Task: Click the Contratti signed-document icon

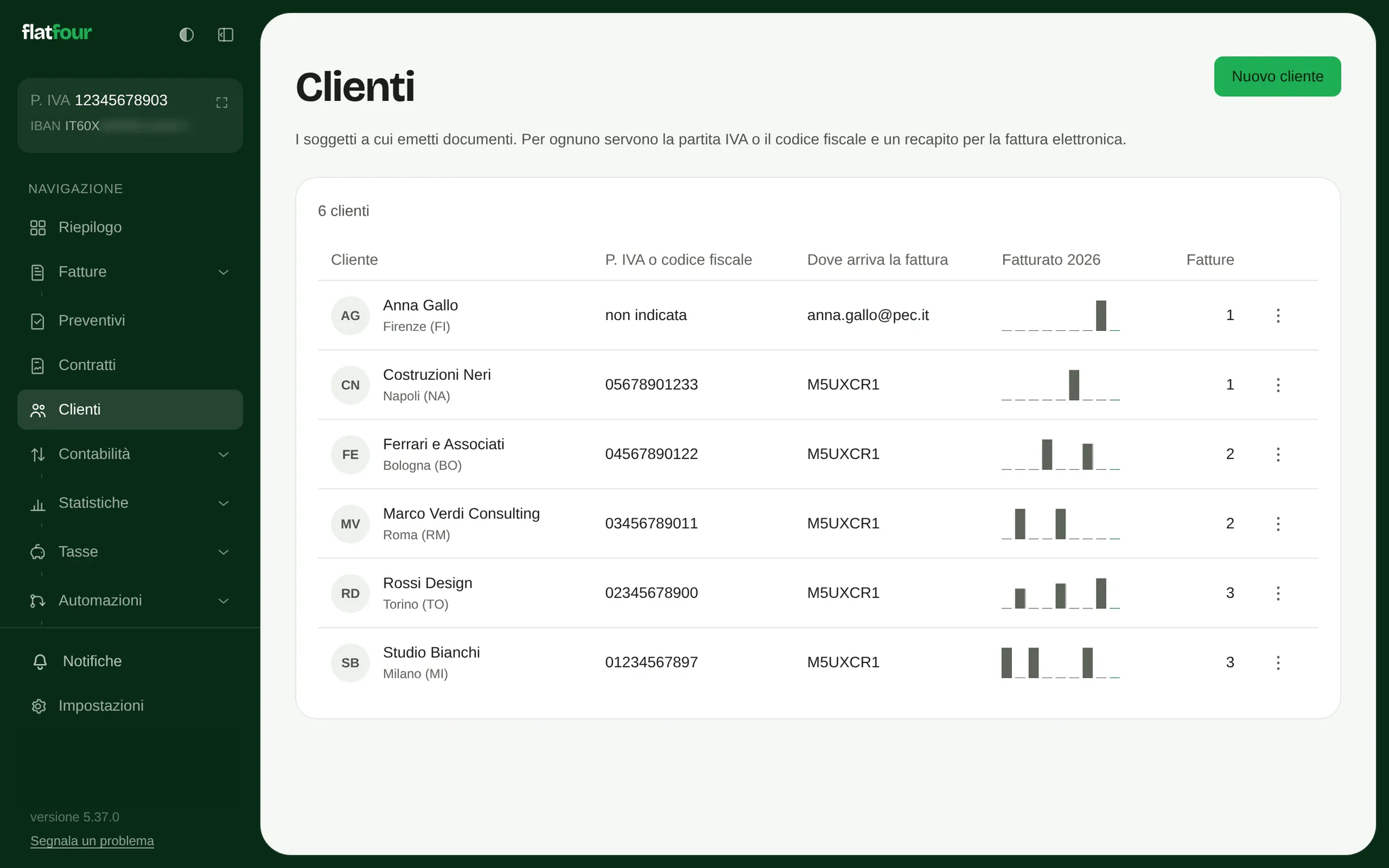Action: pyautogui.click(x=38, y=366)
